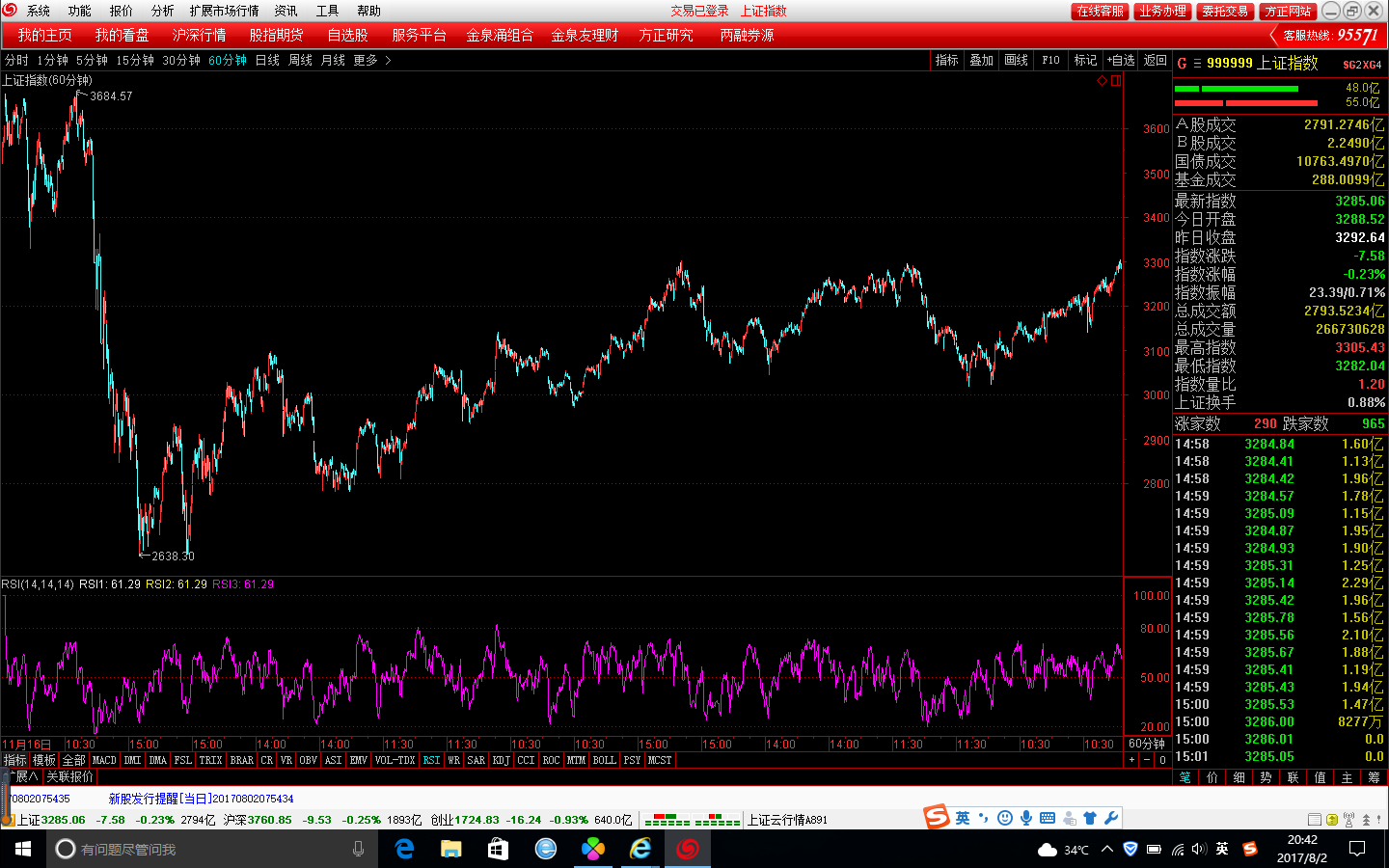Switch chart to 5分钟 period
The height and width of the screenshot is (868, 1389).
(x=92, y=60)
